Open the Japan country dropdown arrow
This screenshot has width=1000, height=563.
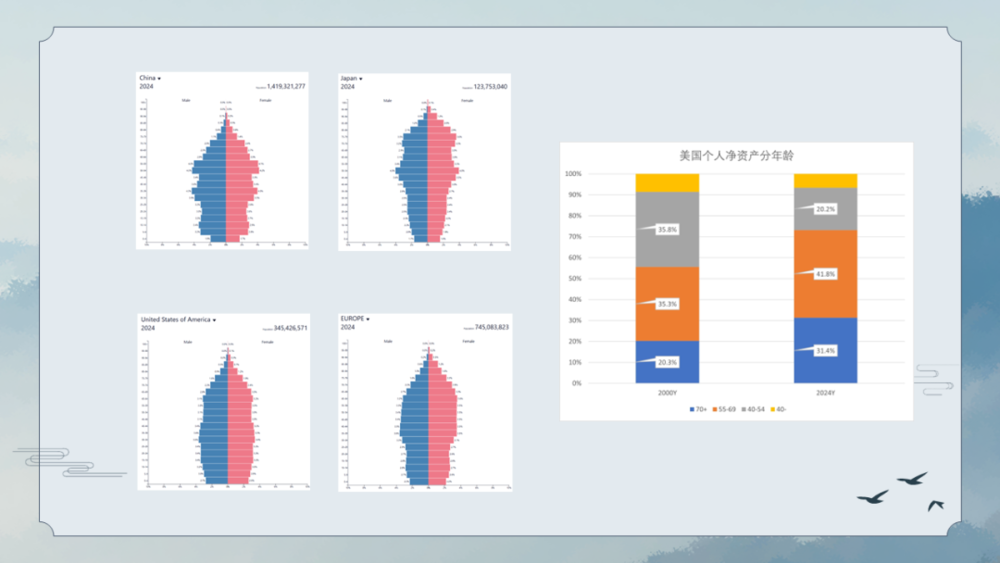point(361,78)
